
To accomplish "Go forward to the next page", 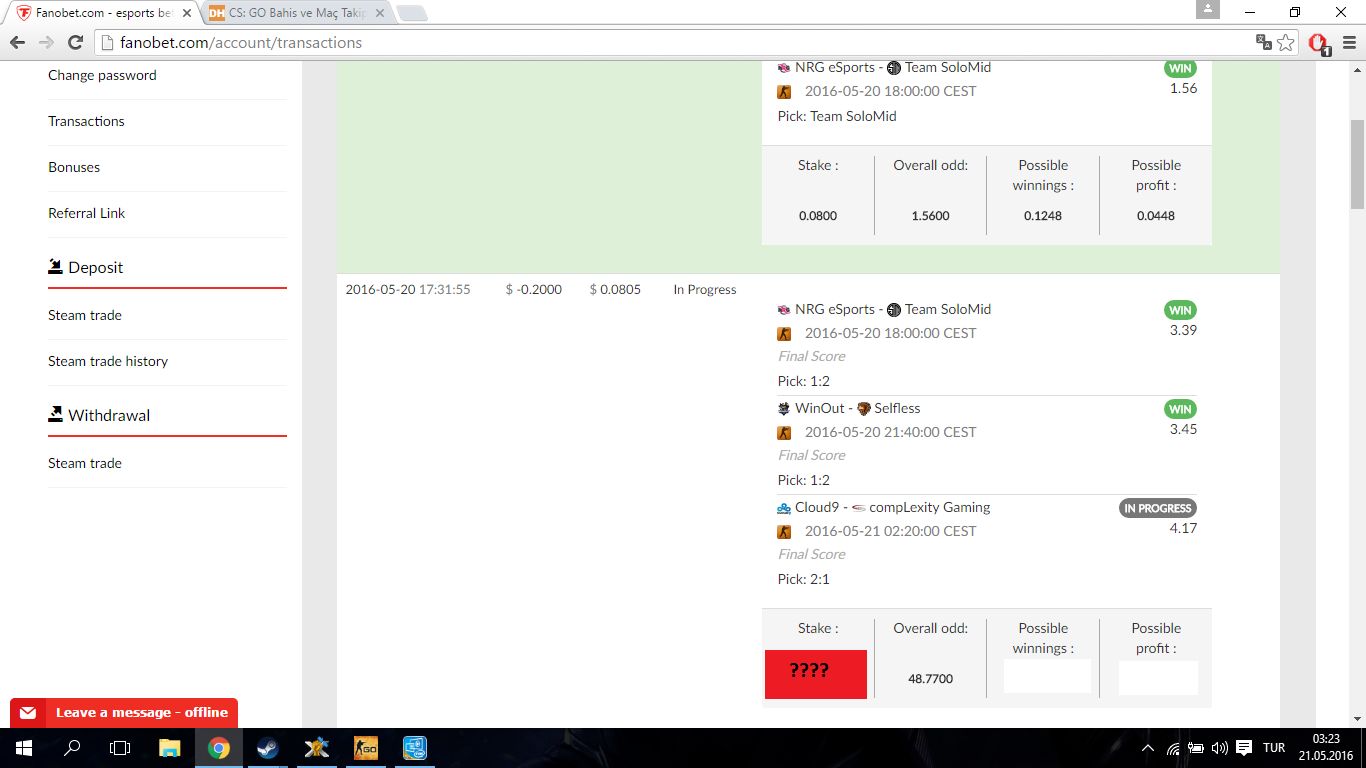I will click(x=46, y=43).
